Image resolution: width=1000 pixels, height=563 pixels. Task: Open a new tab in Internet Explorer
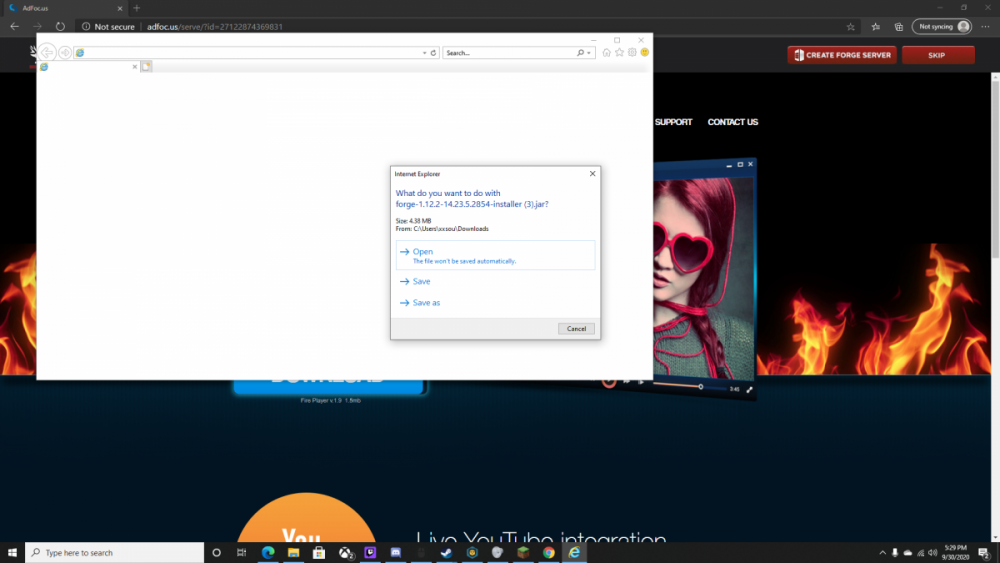(146, 67)
